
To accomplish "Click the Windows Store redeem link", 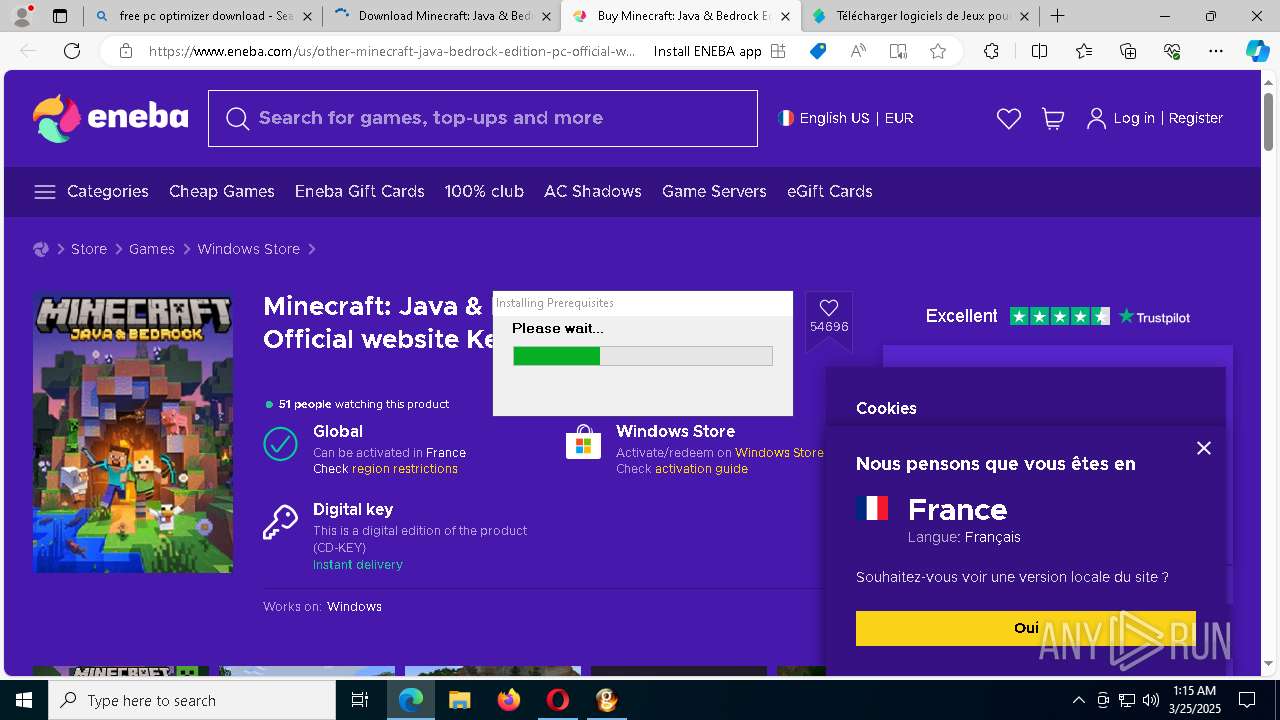I will [x=779, y=453].
